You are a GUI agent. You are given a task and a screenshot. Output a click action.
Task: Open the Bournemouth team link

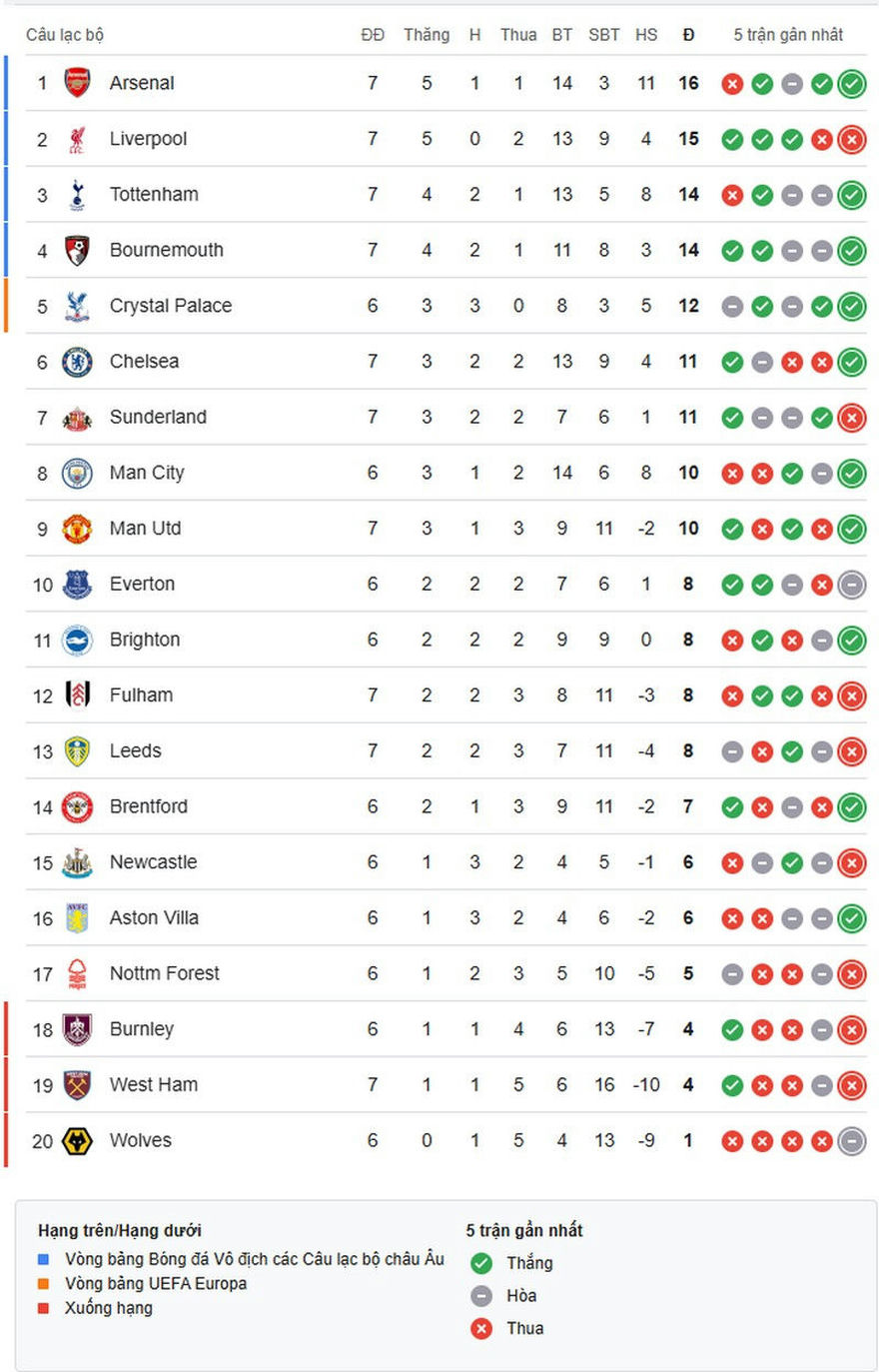[x=167, y=250]
